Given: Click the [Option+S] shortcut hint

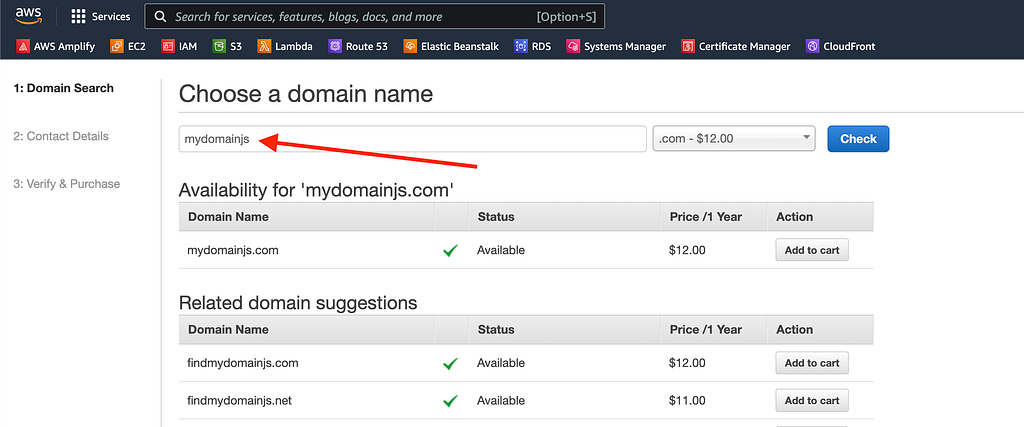Looking at the screenshot, I should [x=566, y=17].
